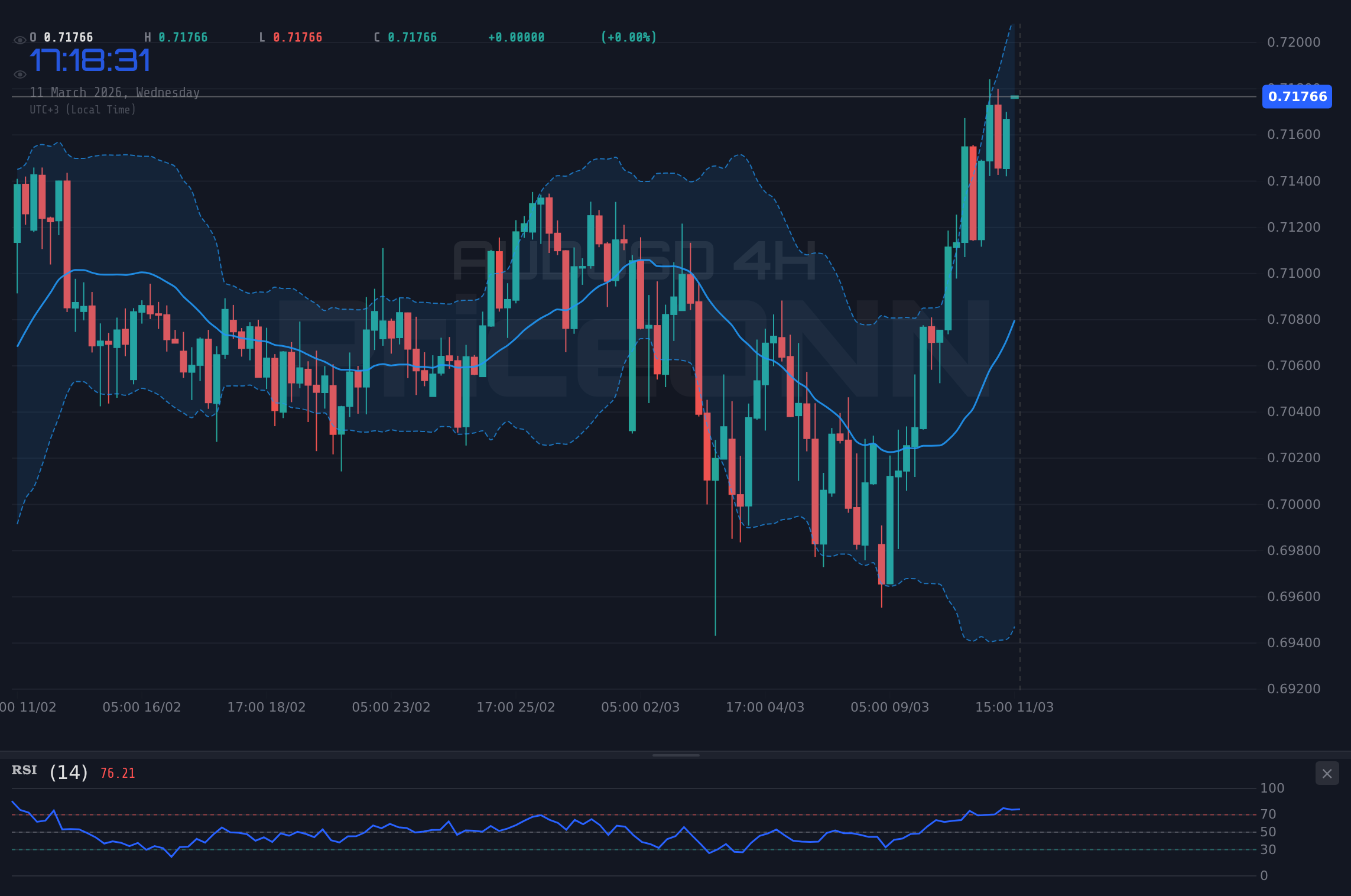Click the 15:00 11/03 time axis label
Image resolution: width=1351 pixels, height=896 pixels.
1014,706
